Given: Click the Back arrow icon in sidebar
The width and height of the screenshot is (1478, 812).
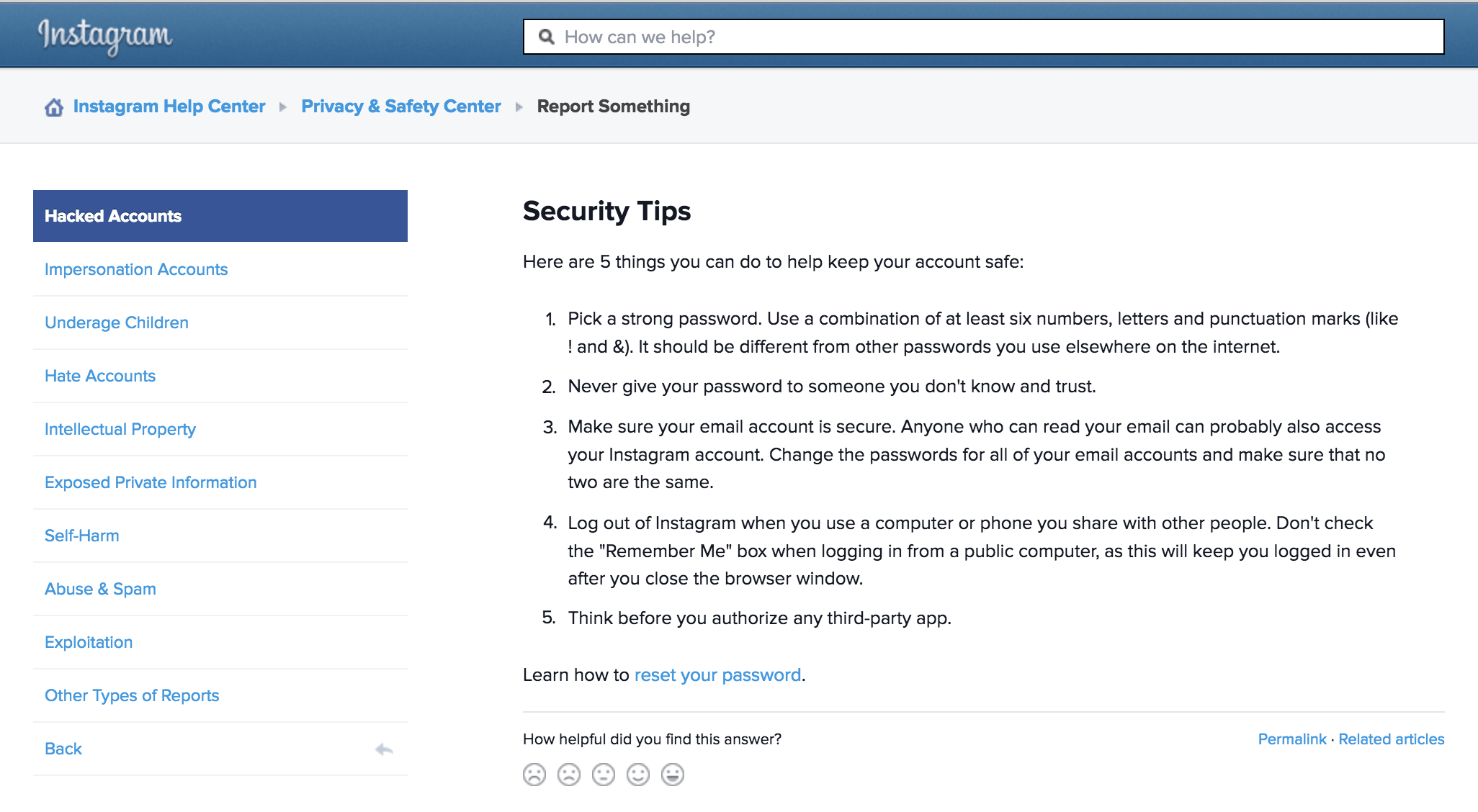Looking at the screenshot, I should point(386,751).
